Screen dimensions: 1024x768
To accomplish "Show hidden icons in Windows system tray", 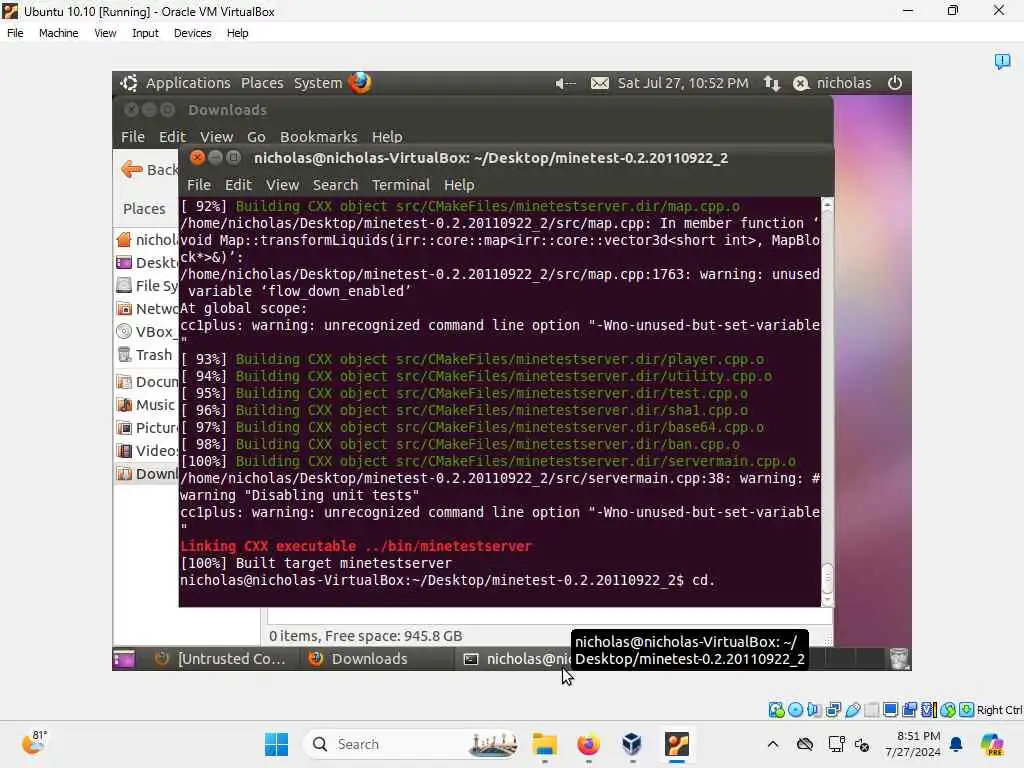I will [x=773, y=744].
